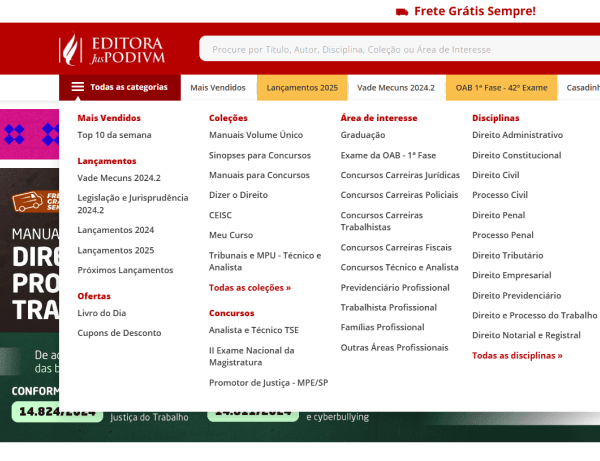Open the Mais Vendidos heading in the menu
The height and width of the screenshot is (461, 600).
point(109,118)
